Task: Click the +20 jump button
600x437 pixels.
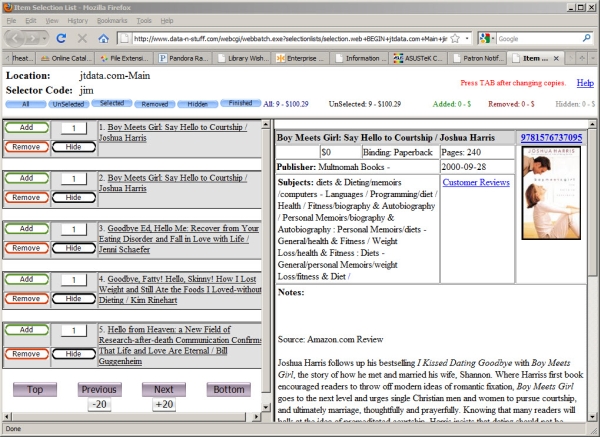Action: (164, 404)
